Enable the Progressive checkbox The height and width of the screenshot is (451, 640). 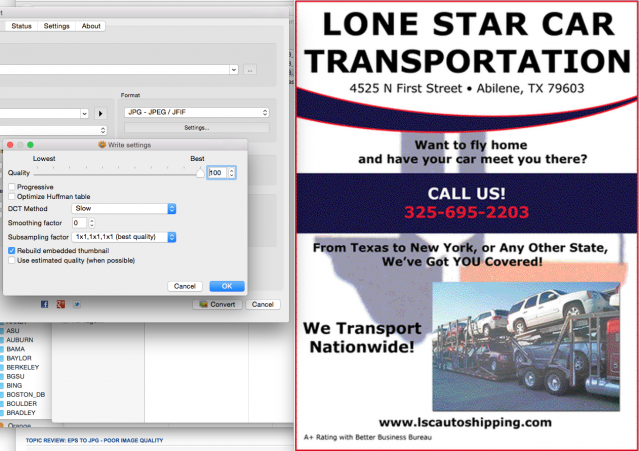(x=11, y=187)
